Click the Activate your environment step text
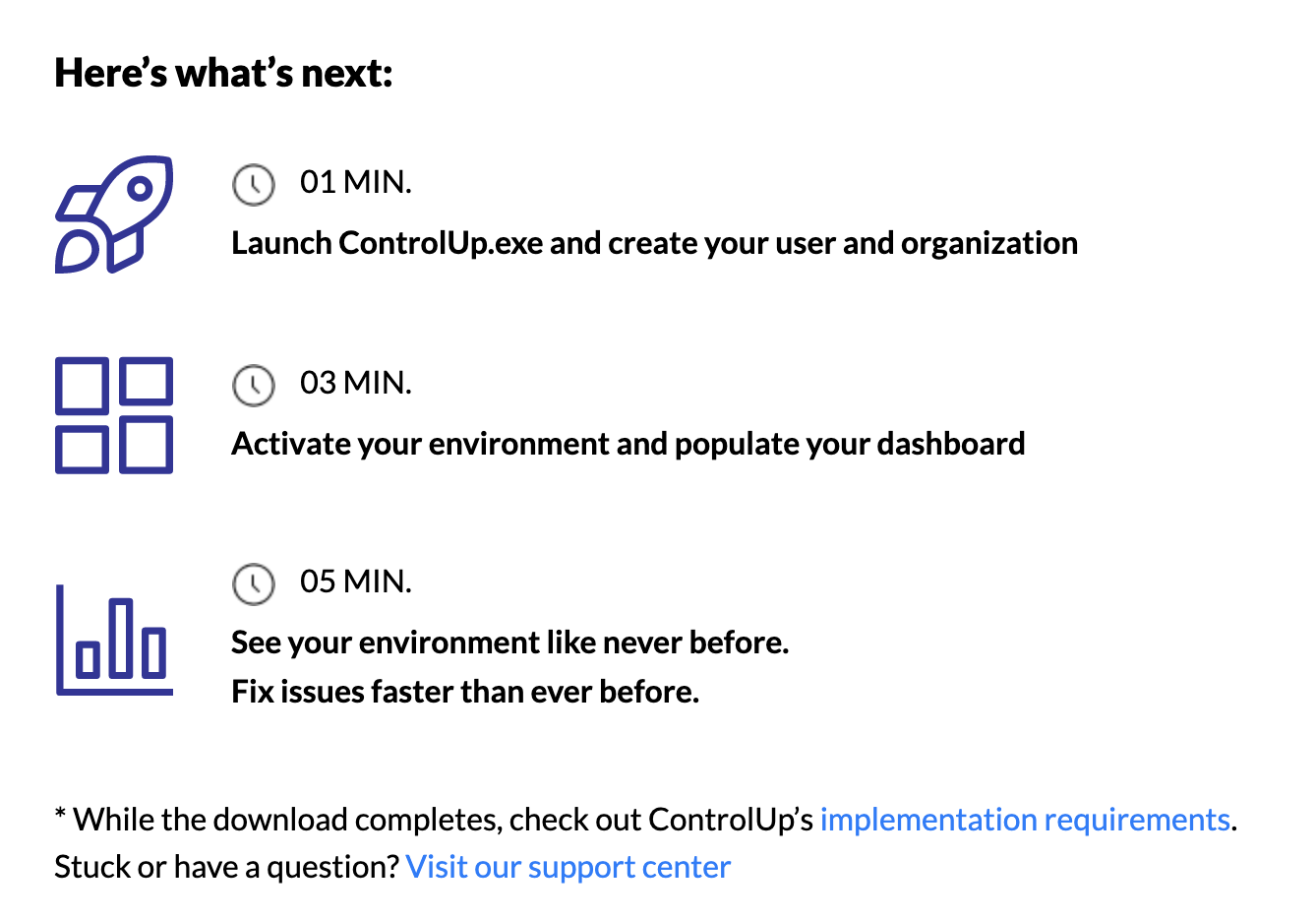The height and width of the screenshot is (919, 1316). [628, 444]
